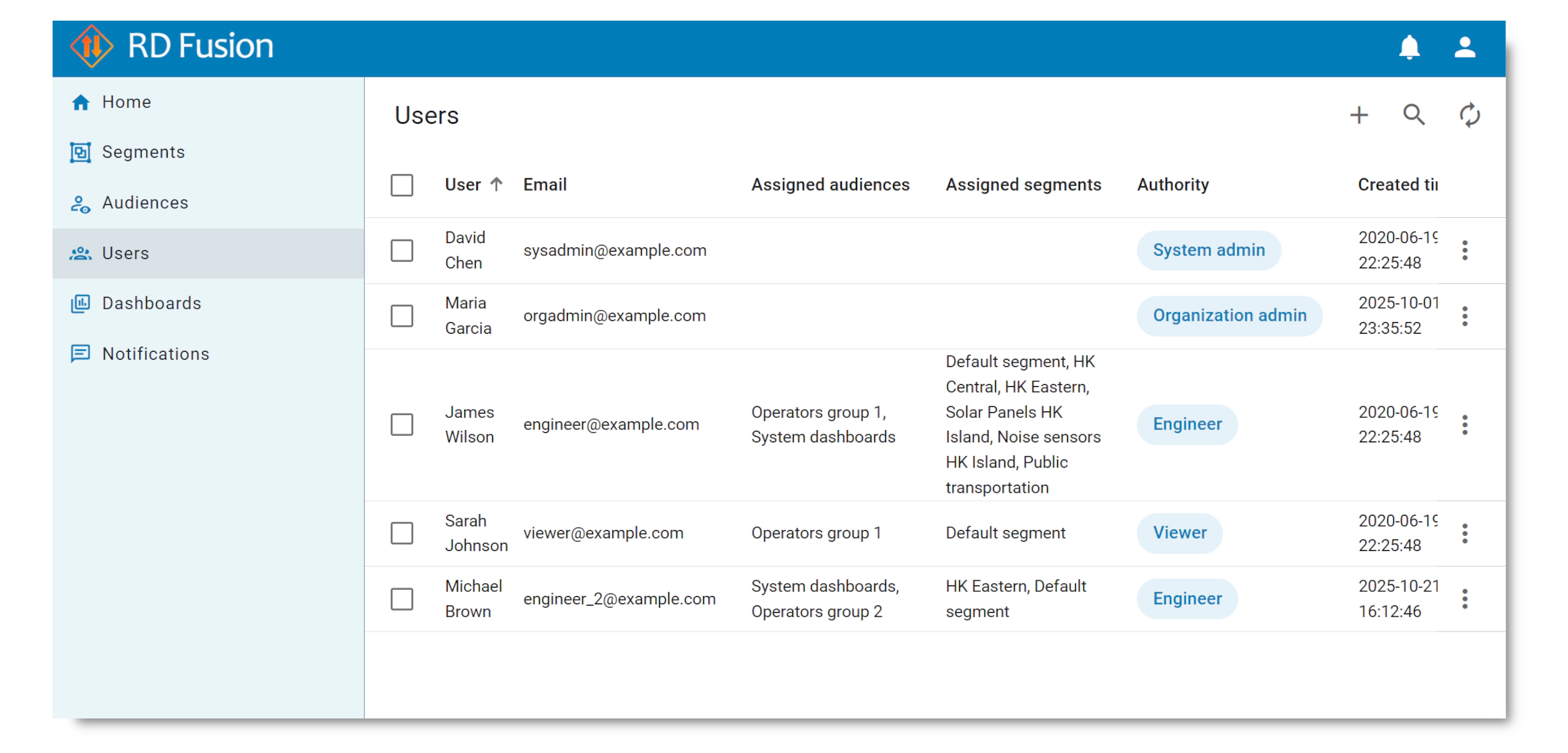Open Segments in the sidebar

coord(143,152)
